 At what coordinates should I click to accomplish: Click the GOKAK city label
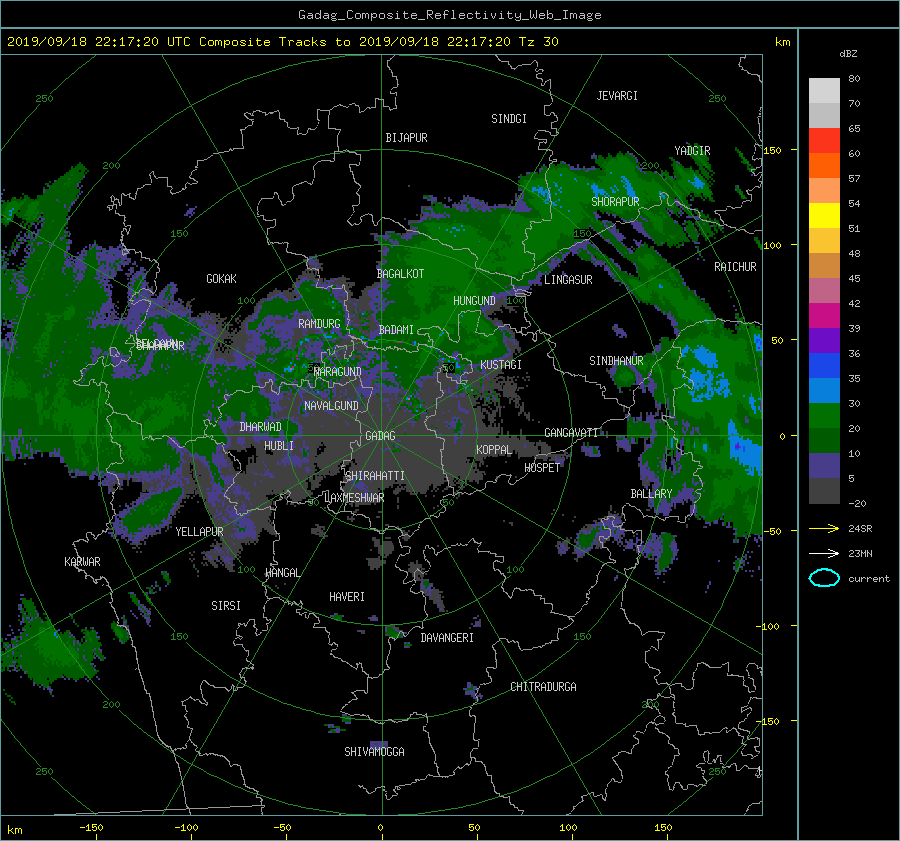pyautogui.click(x=221, y=278)
